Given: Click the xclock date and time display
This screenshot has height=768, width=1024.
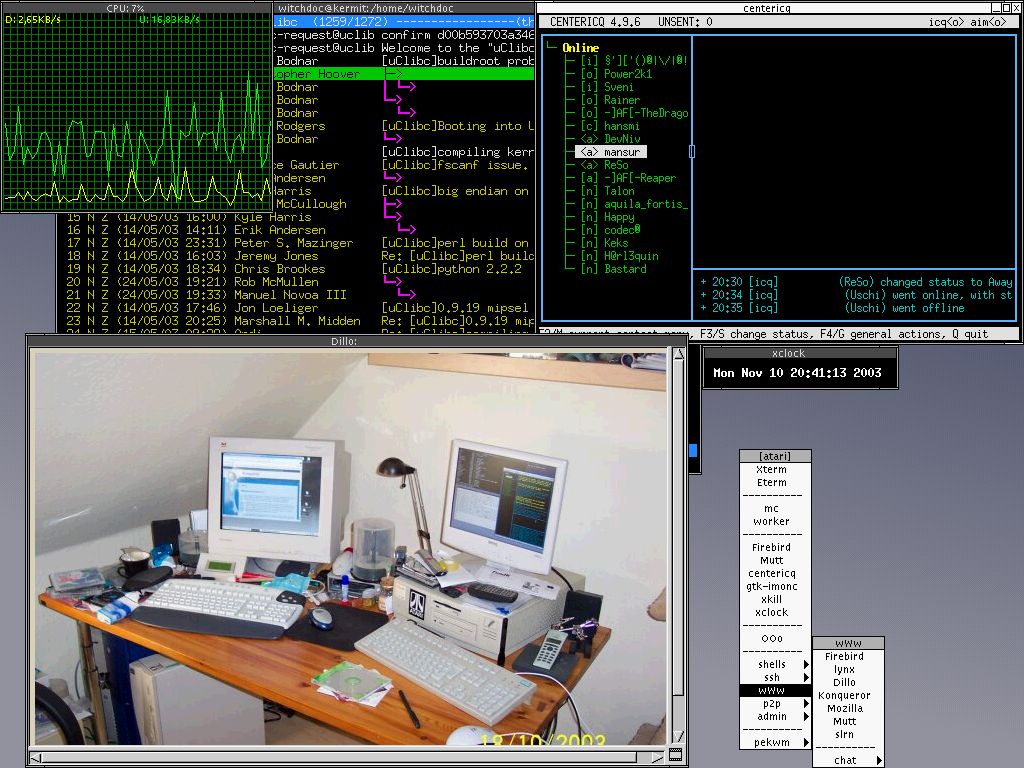Looking at the screenshot, I should tap(797, 374).
